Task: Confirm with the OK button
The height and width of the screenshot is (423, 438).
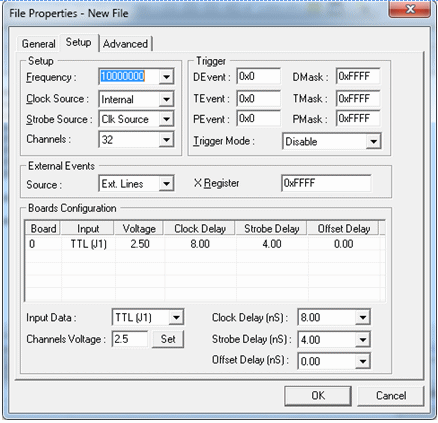Action: [x=318, y=396]
